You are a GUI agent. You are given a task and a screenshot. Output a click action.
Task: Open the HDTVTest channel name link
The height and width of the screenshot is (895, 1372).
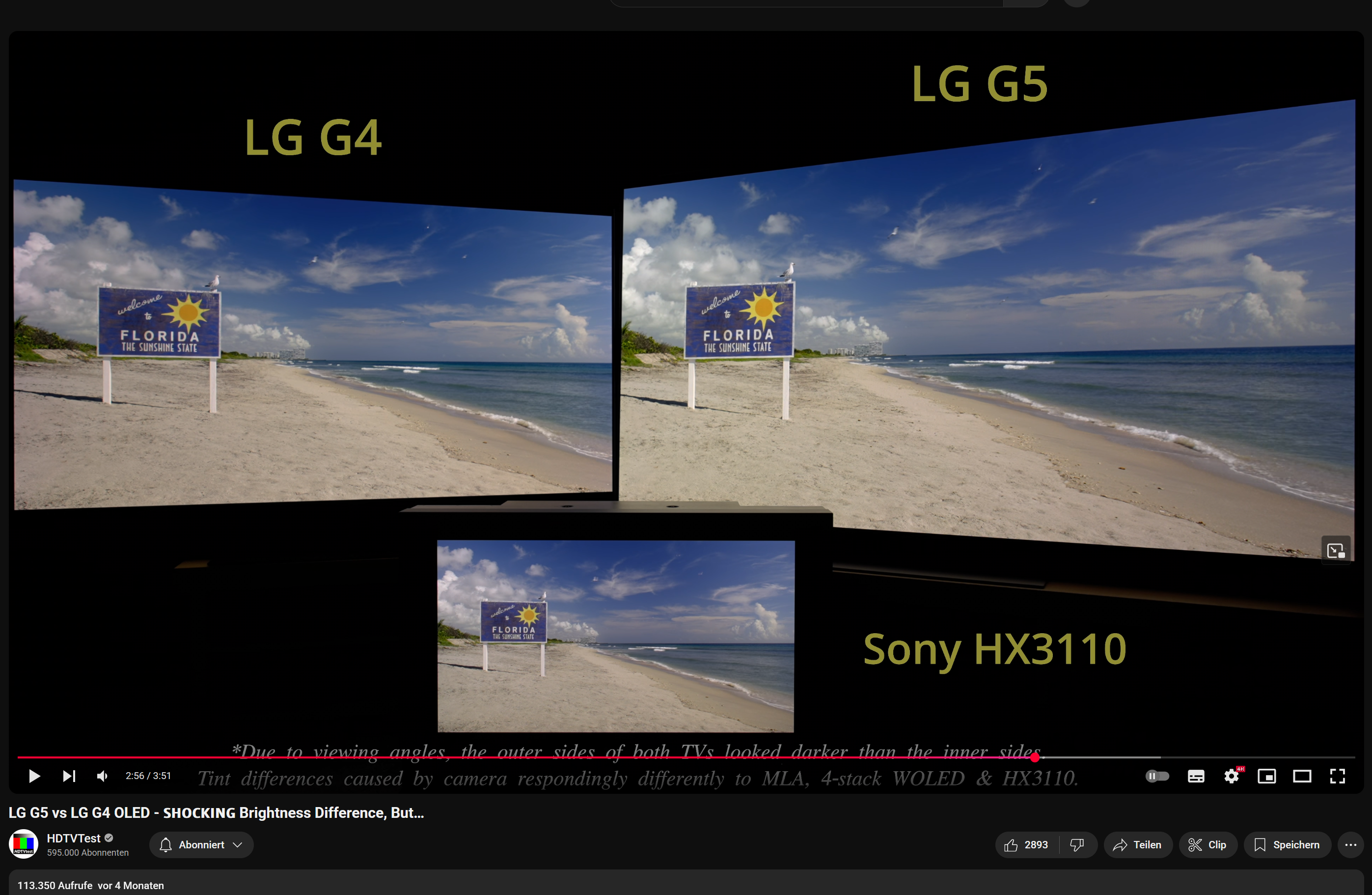[x=73, y=838]
